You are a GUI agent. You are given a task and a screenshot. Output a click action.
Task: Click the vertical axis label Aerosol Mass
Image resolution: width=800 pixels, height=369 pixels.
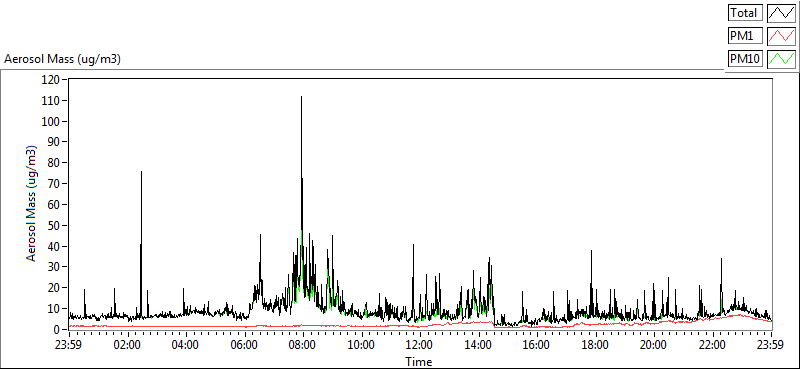coord(32,204)
